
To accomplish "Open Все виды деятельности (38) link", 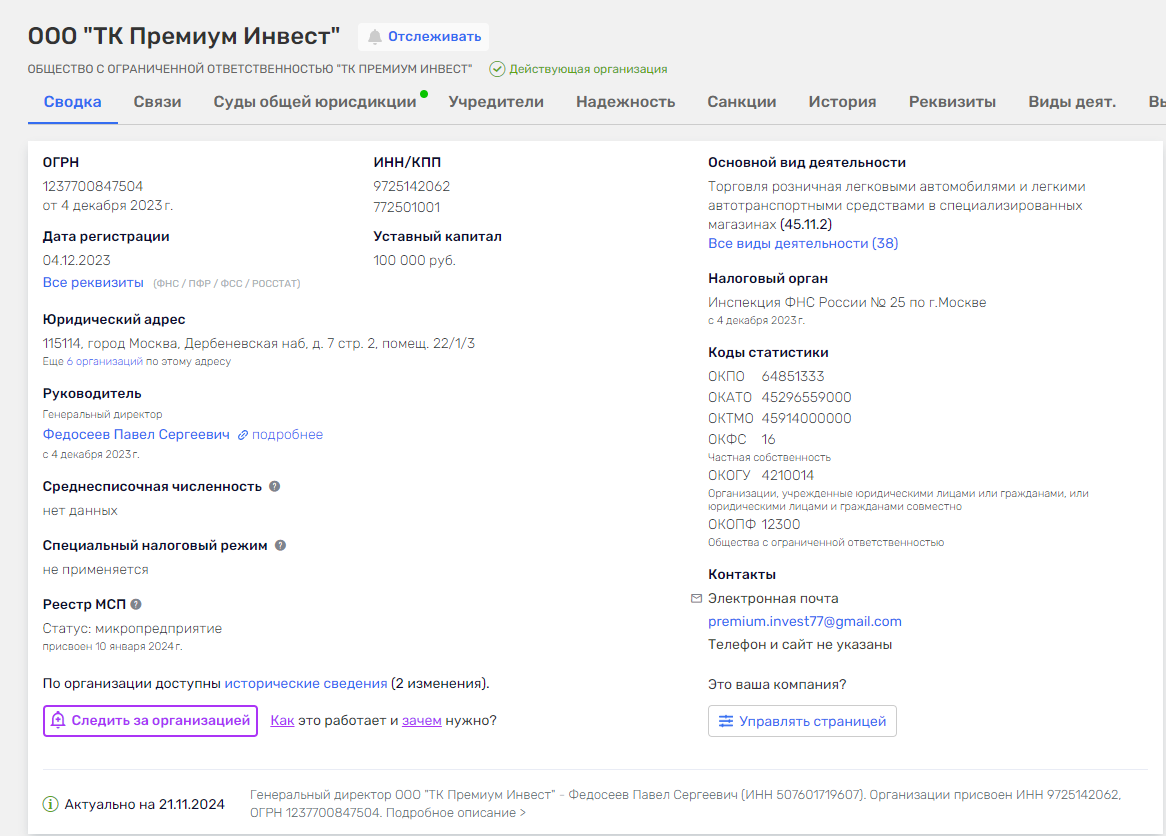I will point(803,243).
